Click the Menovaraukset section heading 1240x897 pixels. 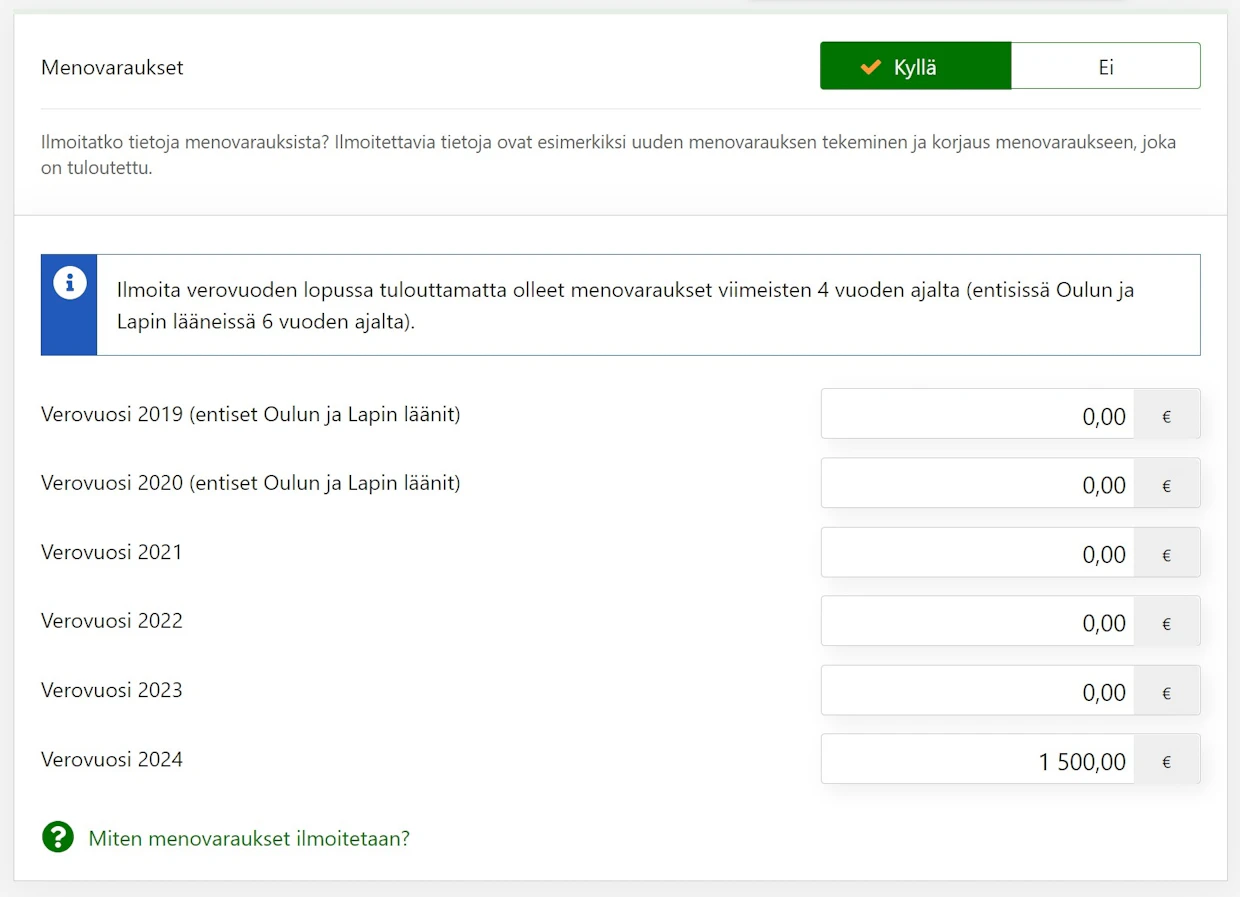(112, 68)
